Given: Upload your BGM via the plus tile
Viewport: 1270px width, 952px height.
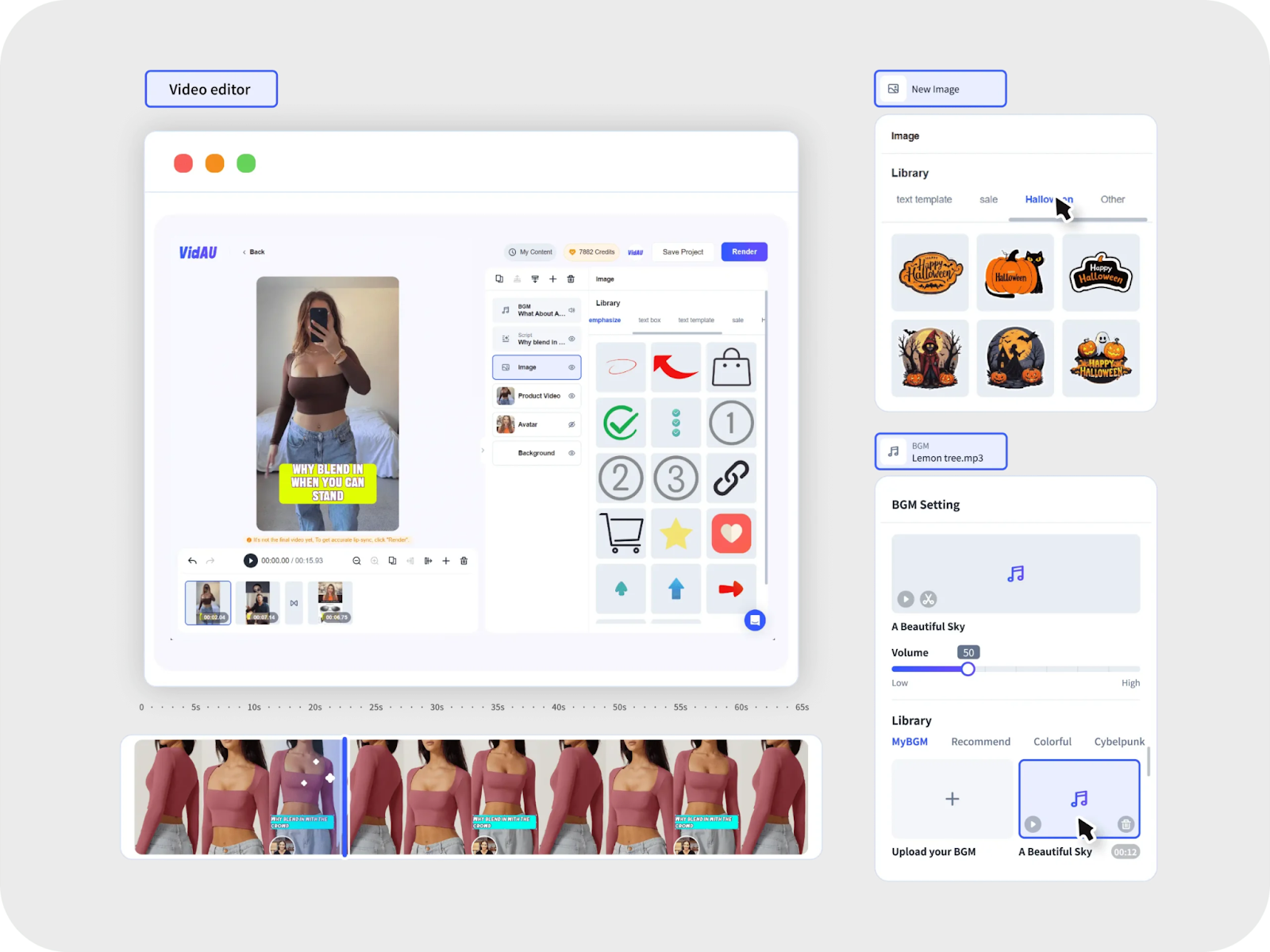Looking at the screenshot, I should tap(952, 799).
